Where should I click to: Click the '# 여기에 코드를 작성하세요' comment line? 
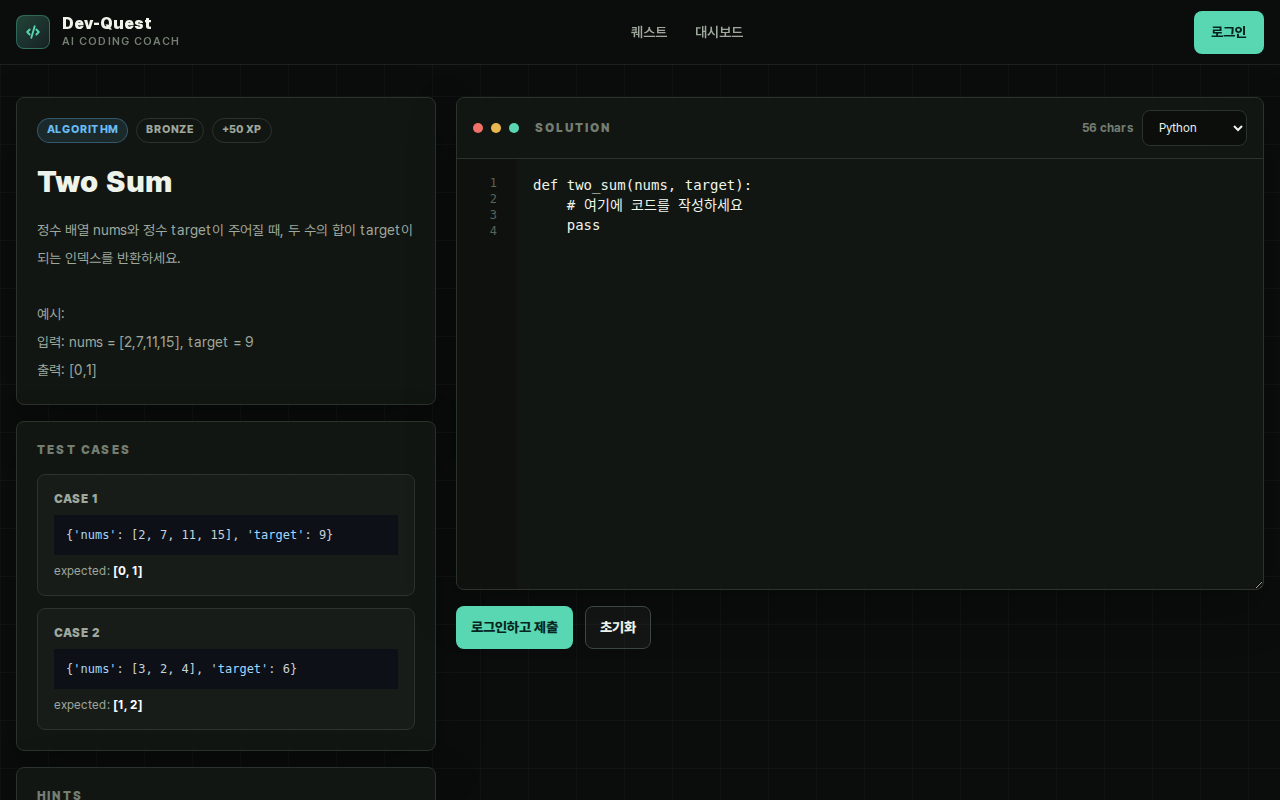coord(654,205)
